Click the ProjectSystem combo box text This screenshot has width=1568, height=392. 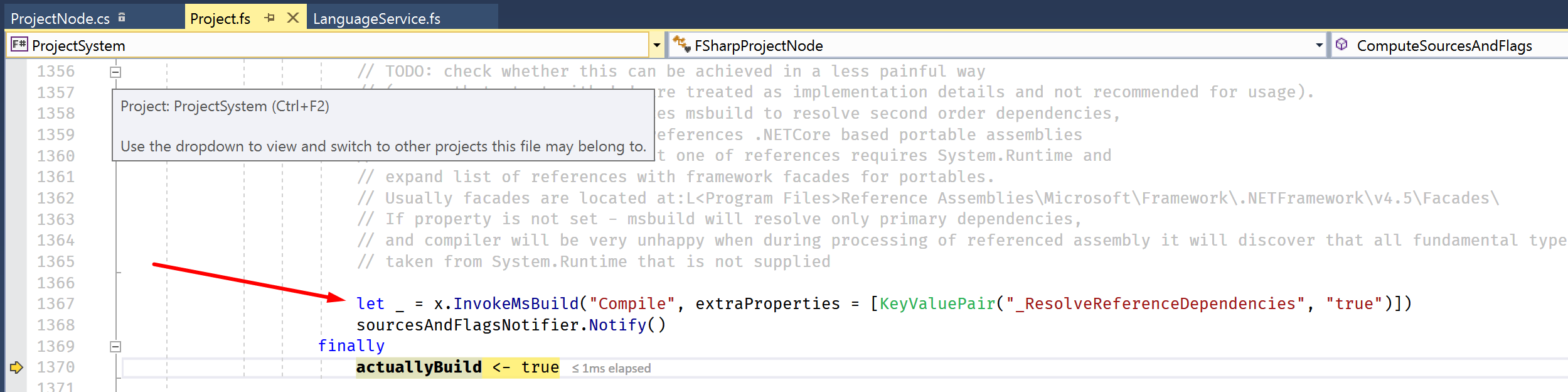(78, 46)
